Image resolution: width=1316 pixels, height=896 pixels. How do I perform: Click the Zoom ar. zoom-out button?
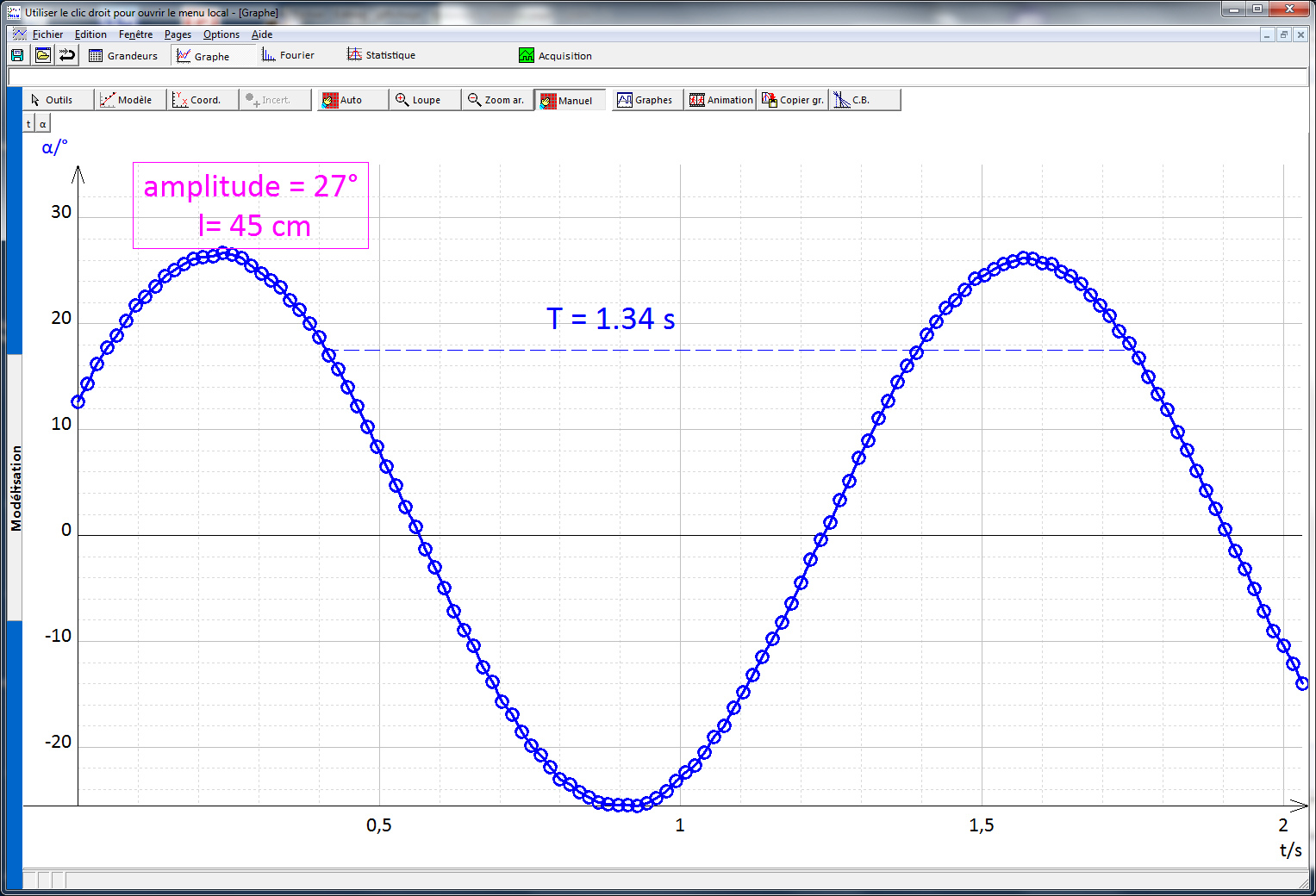point(497,100)
